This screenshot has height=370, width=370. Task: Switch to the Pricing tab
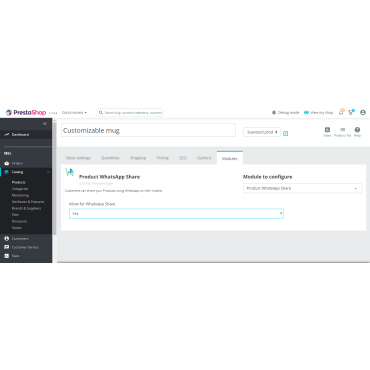pyautogui.click(x=163, y=158)
